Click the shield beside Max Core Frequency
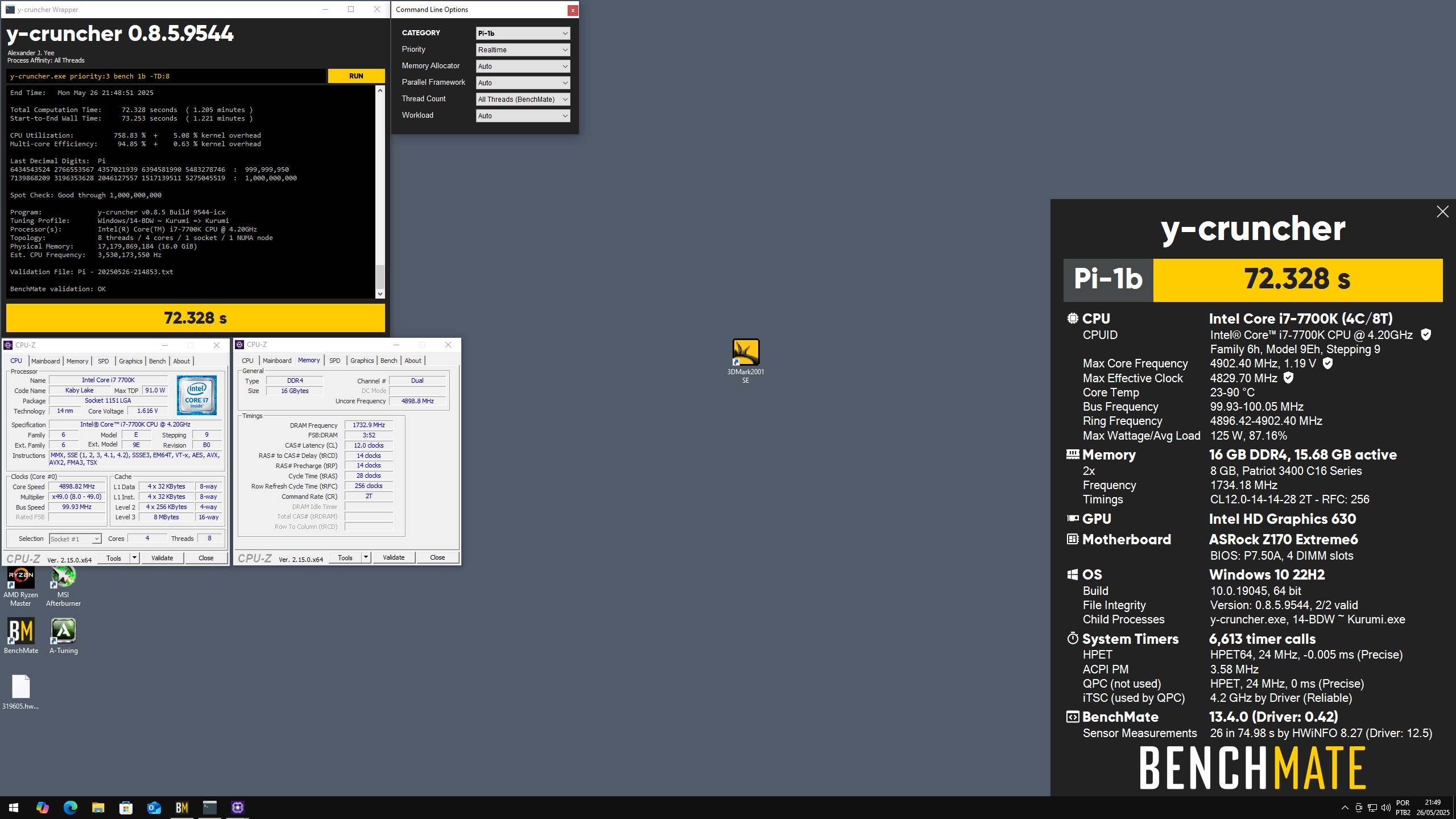The width and height of the screenshot is (1456, 819). pyautogui.click(x=1327, y=363)
